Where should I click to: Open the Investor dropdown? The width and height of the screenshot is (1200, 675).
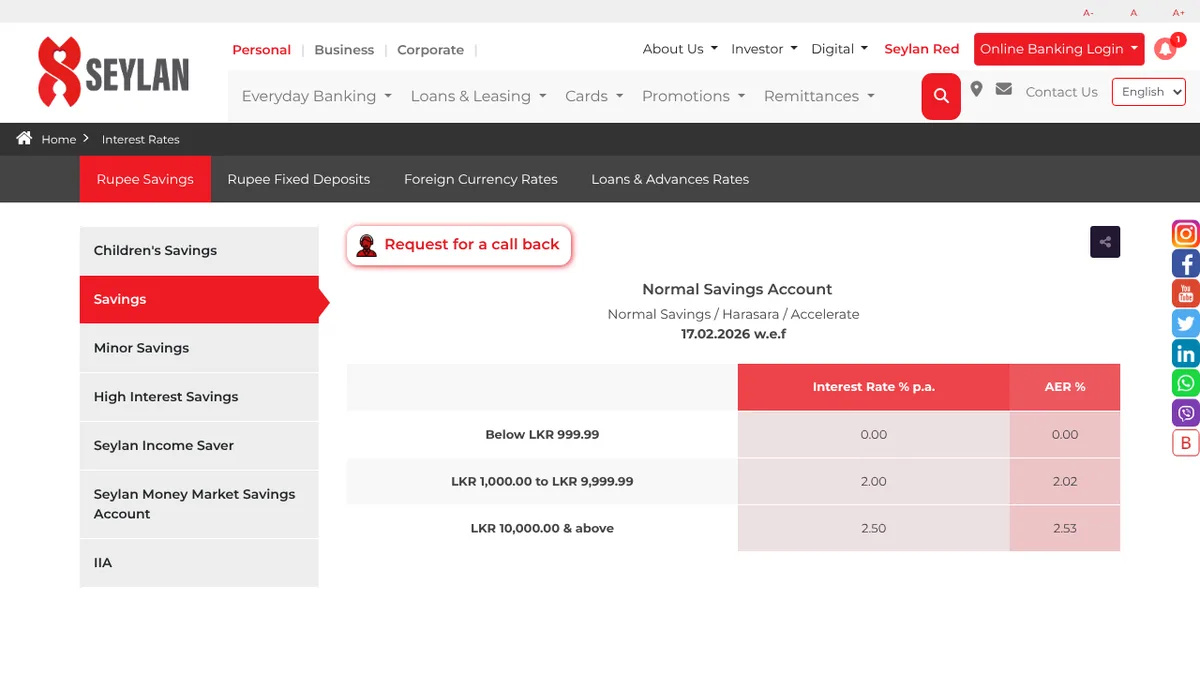pyautogui.click(x=764, y=48)
